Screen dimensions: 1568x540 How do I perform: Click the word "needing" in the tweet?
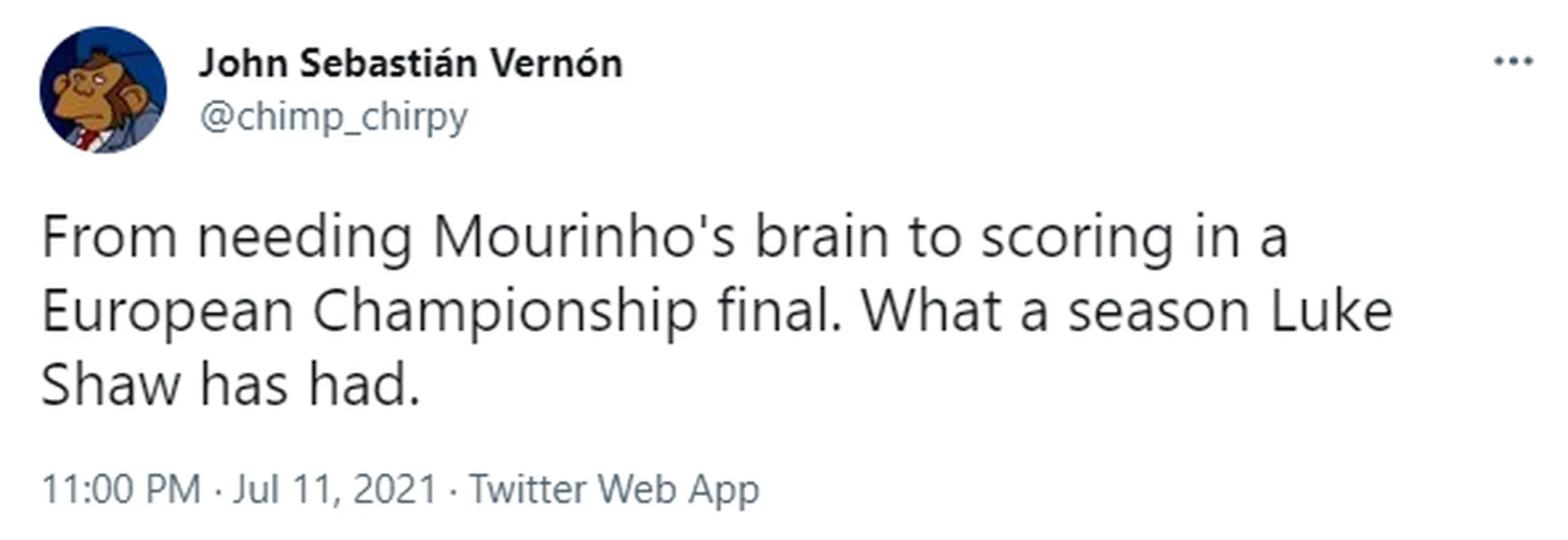305,239
